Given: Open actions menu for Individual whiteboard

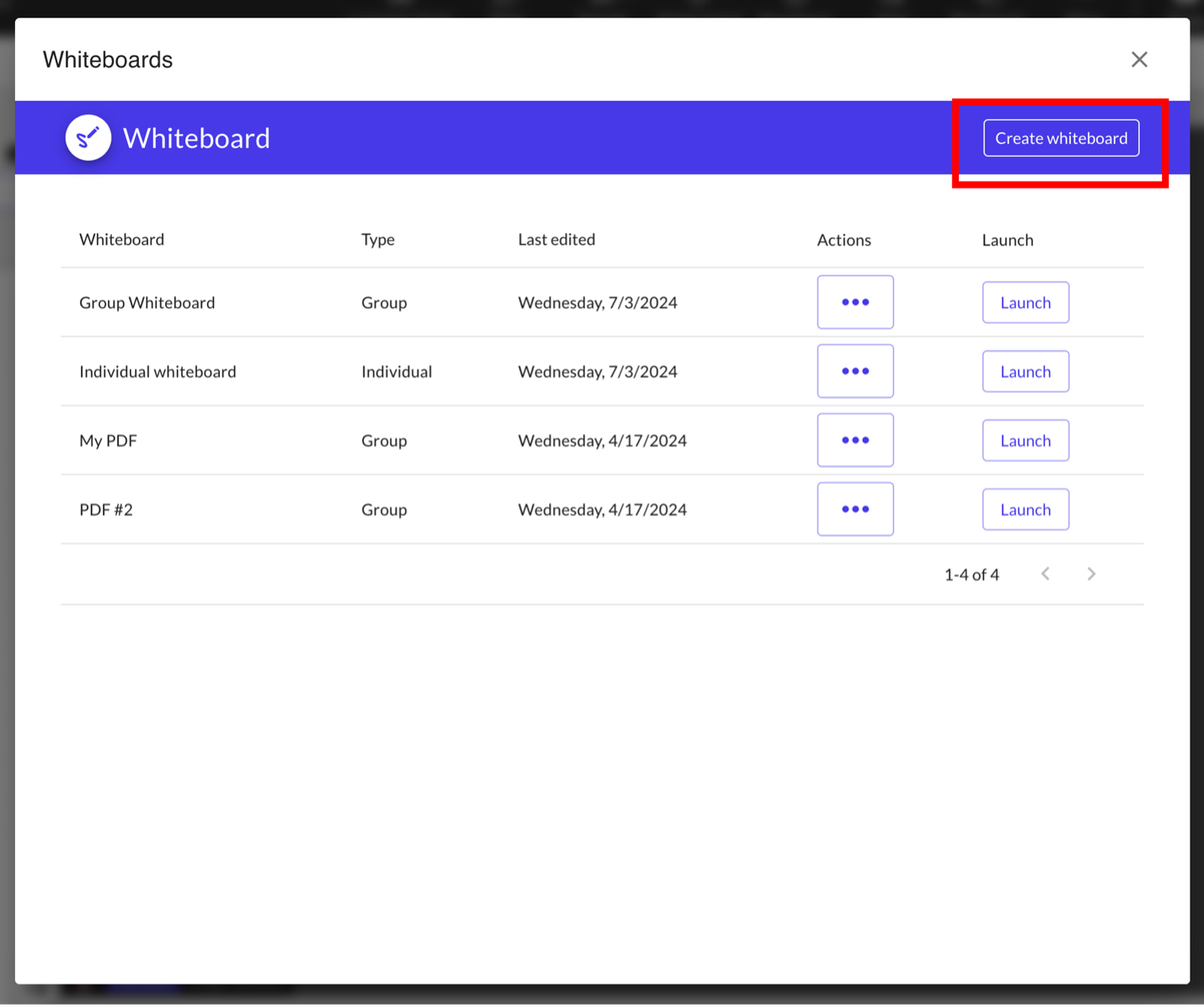Looking at the screenshot, I should point(855,371).
